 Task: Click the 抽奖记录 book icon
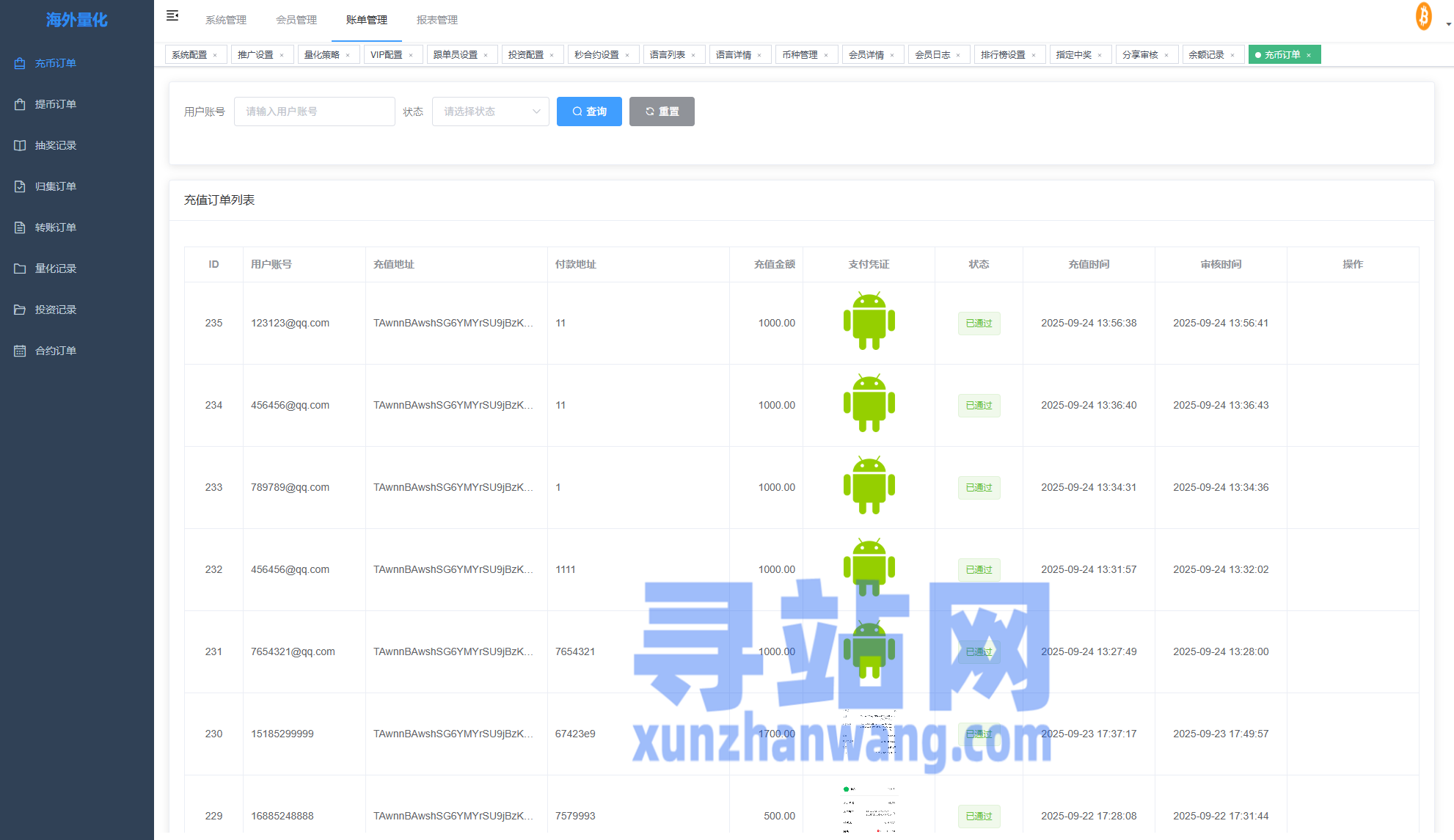click(x=20, y=145)
